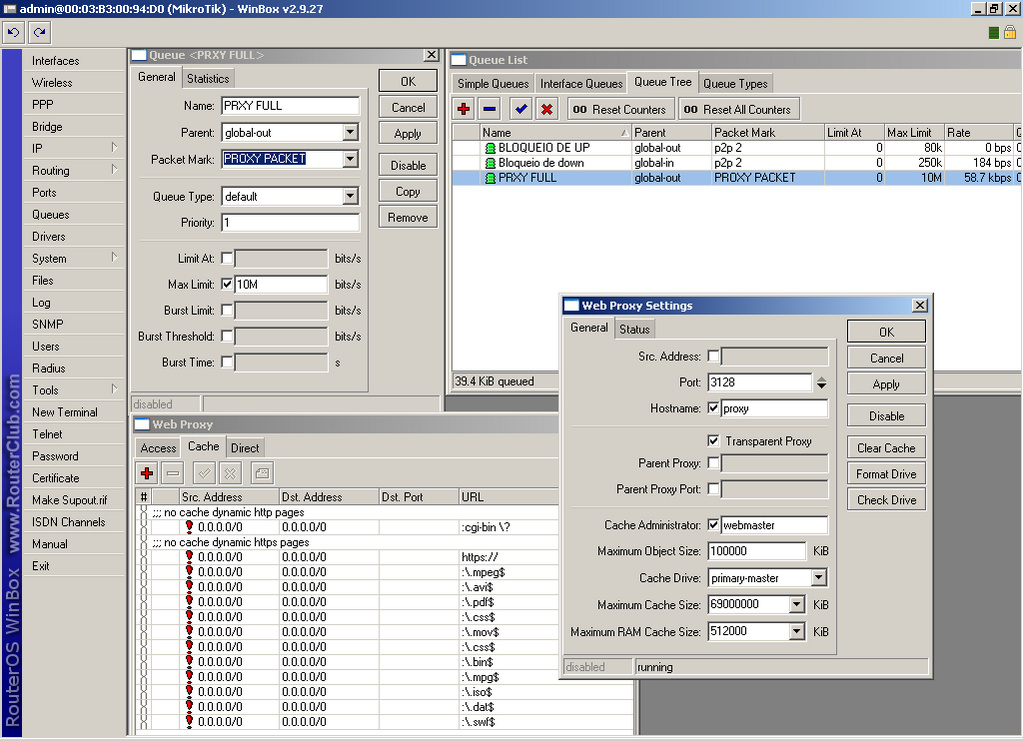Viewport: 1023px width, 741px height.
Task: Toggle the Cache Administrator checkbox
Action: point(713,525)
